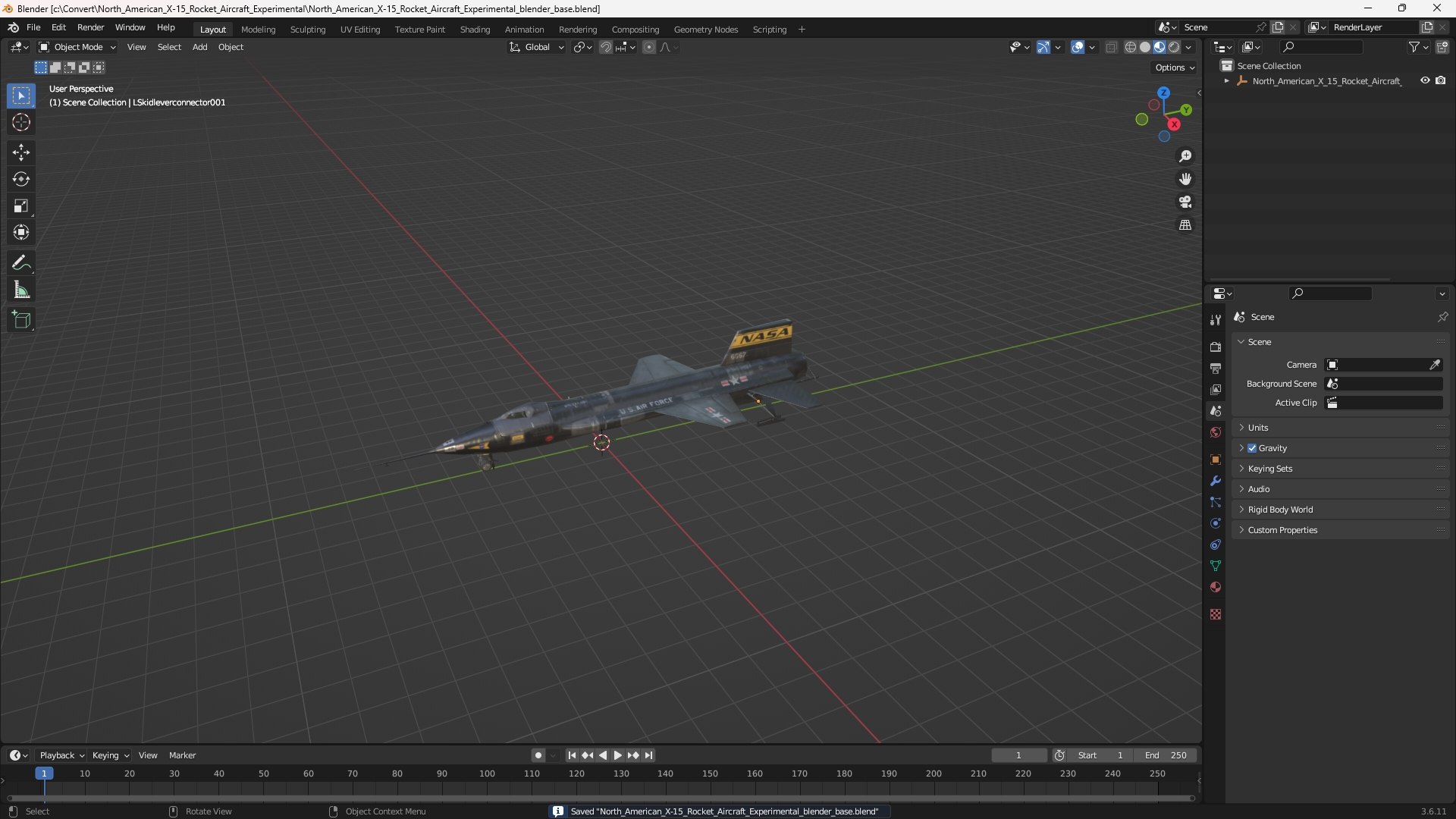Choose the Add Cube tool
Image resolution: width=1456 pixels, height=819 pixels.
click(x=21, y=320)
